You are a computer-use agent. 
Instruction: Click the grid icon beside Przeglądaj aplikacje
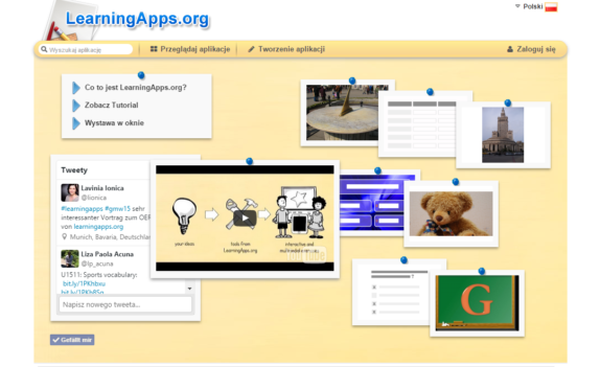click(153, 49)
